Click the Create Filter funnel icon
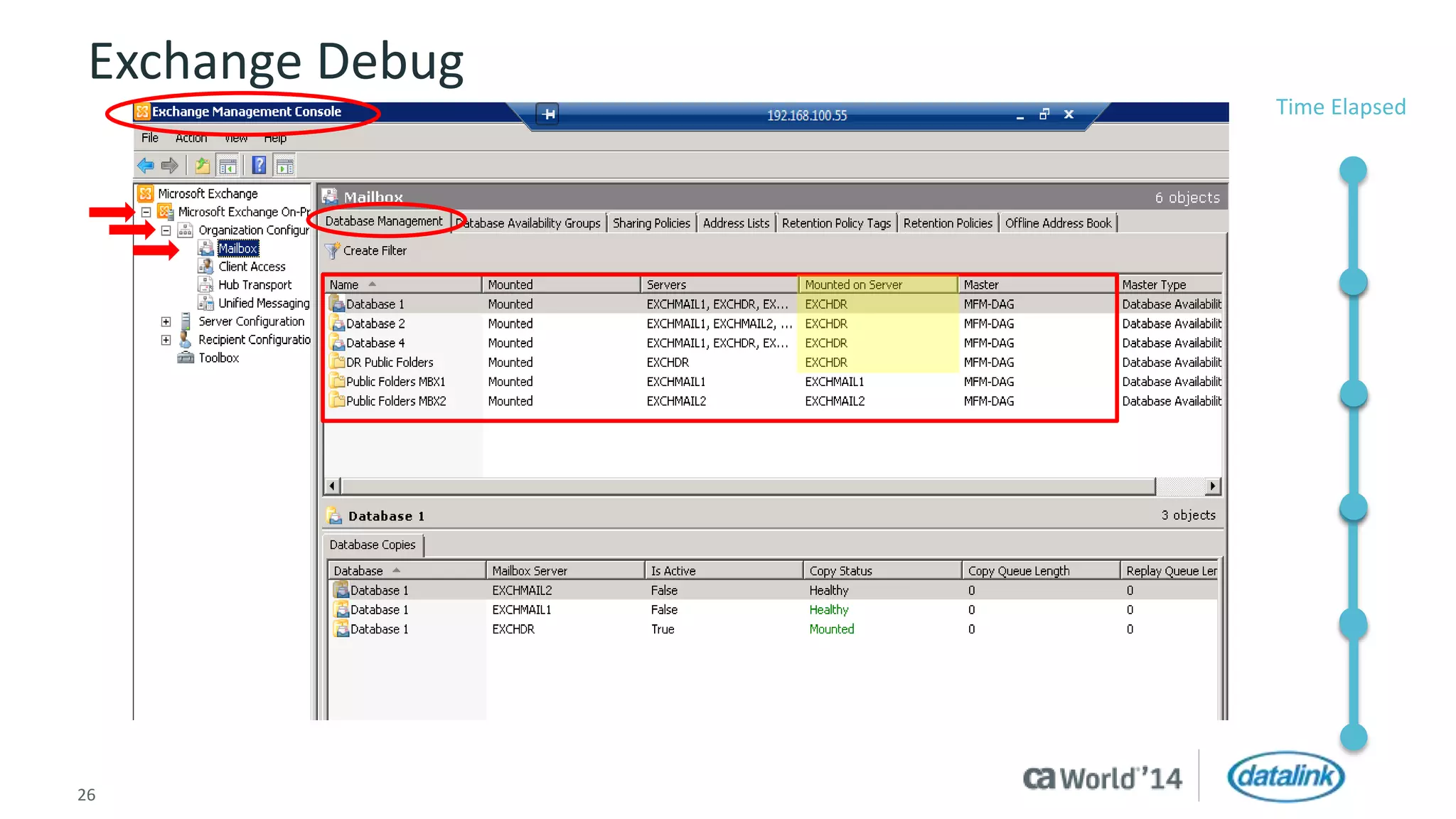This screenshot has height=819, width=1456. pos(332,251)
